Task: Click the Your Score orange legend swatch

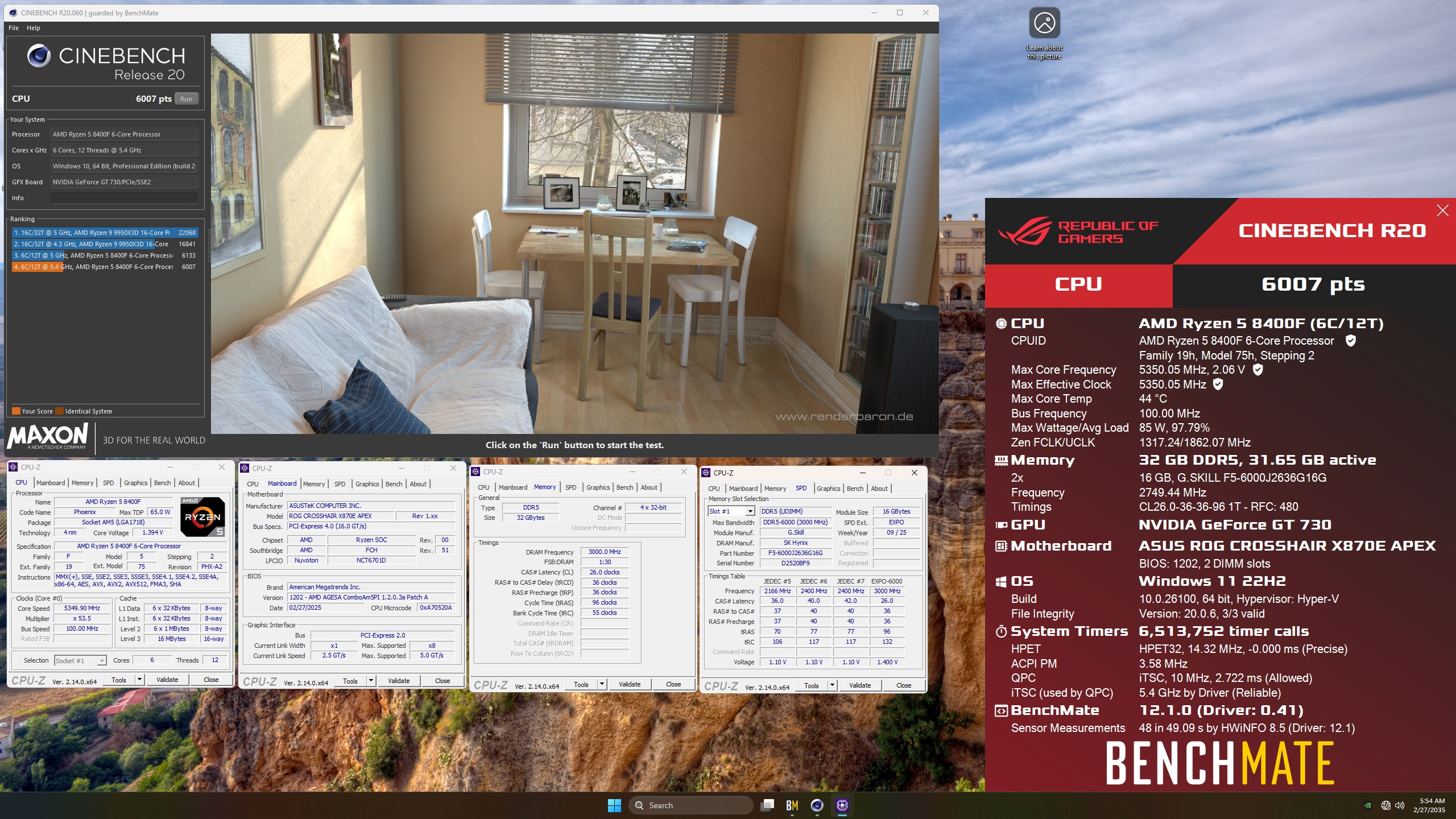Action: pos(16,411)
